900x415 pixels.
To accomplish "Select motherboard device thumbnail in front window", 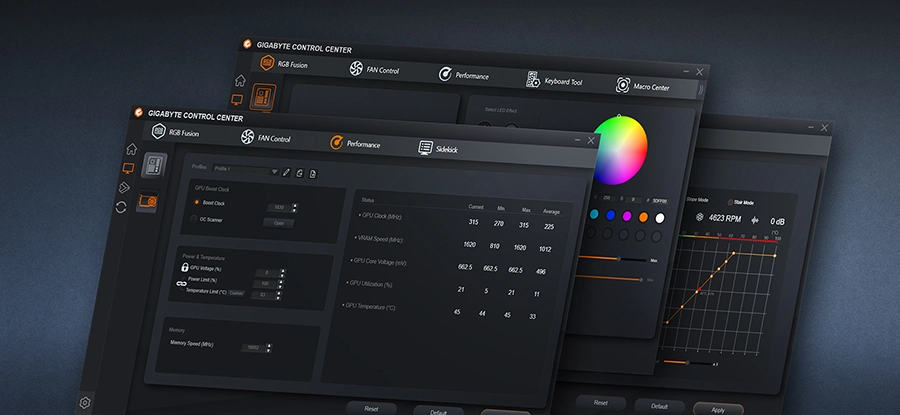I will 154,166.
